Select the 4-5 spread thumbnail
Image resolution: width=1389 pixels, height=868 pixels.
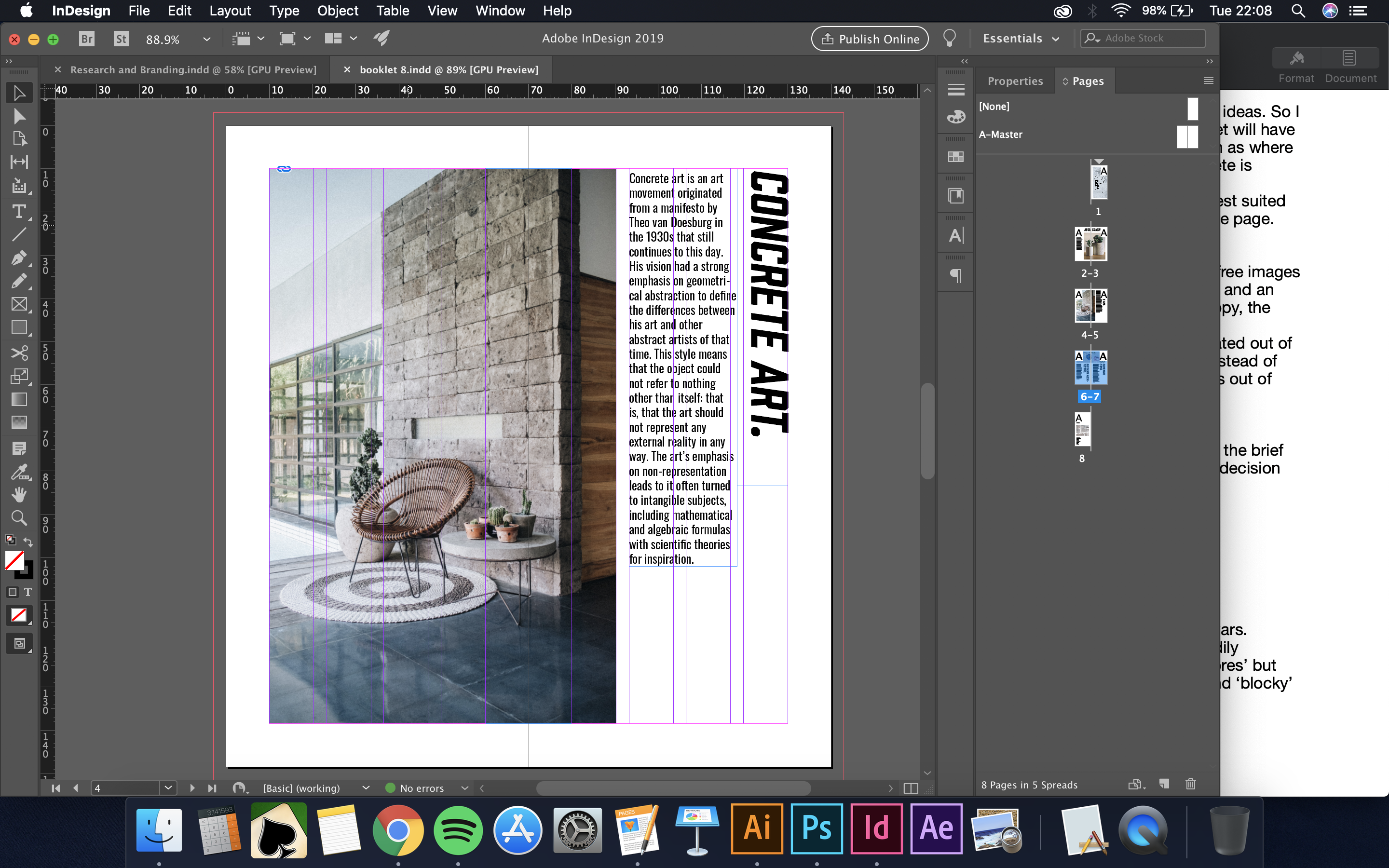click(x=1090, y=305)
